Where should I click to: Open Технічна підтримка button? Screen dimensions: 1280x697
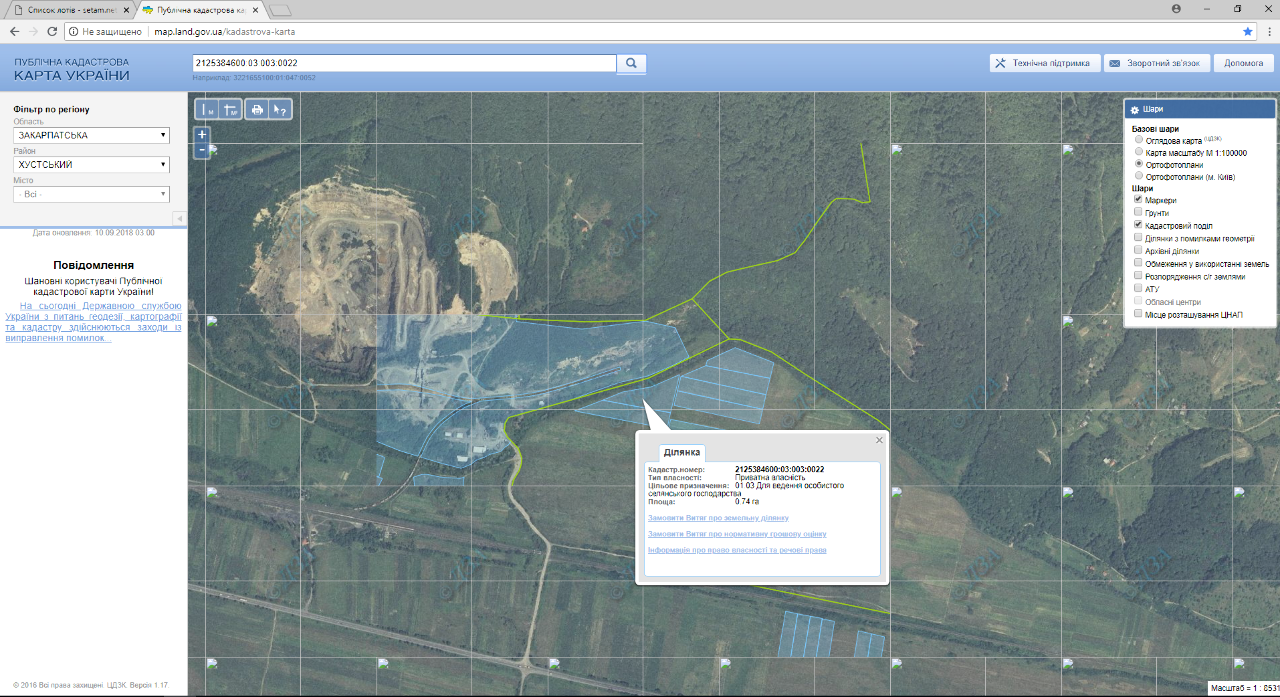click(x=1045, y=63)
